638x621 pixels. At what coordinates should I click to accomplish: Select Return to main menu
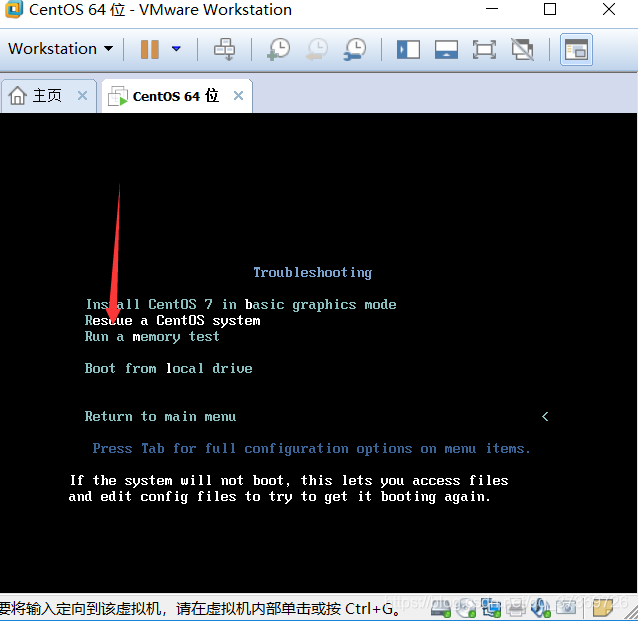coord(160,416)
